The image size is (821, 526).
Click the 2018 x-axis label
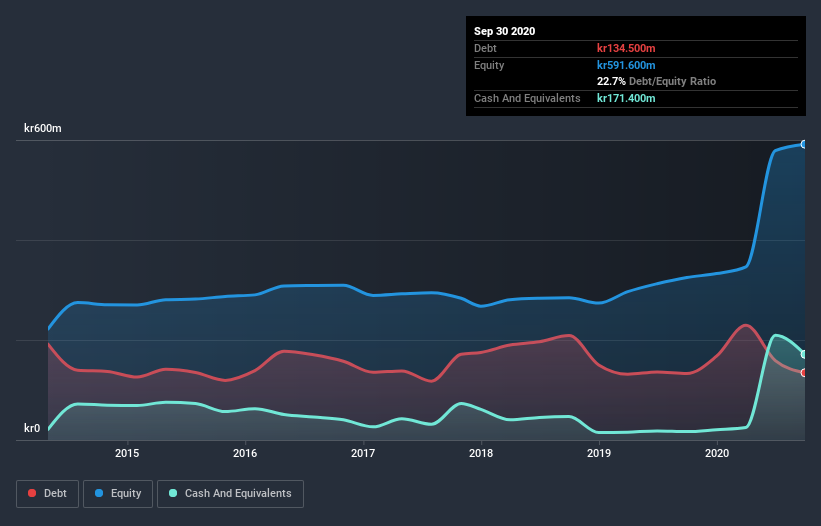click(481, 453)
